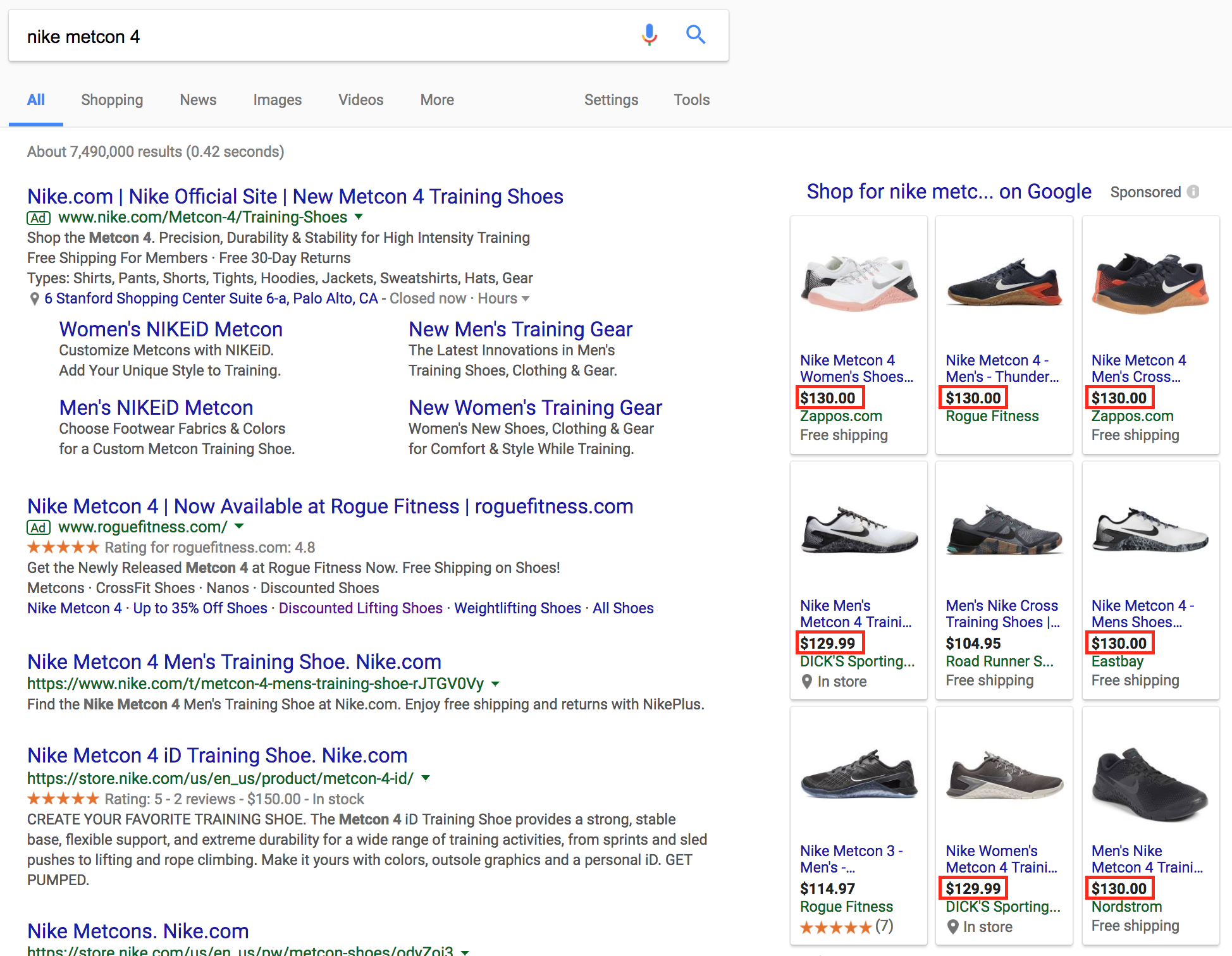
Task: Click rating stars under Nike Metcon 3 product
Action: (x=835, y=927)
